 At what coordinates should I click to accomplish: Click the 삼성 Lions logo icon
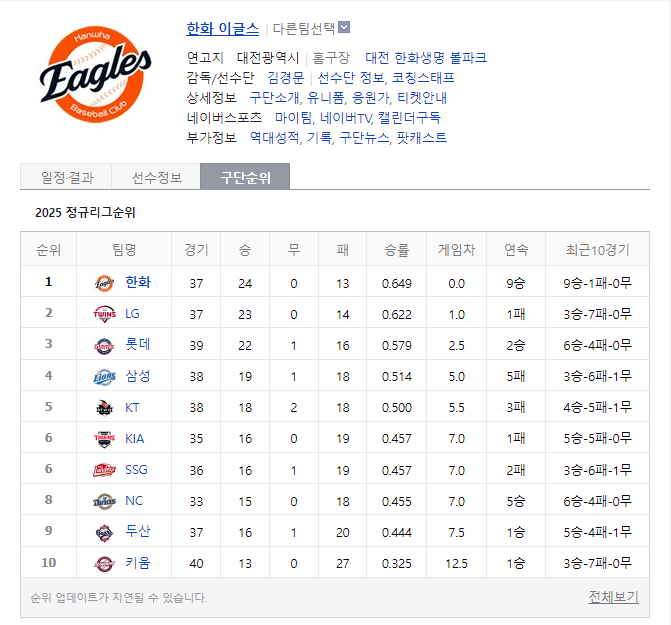click(x=104, y=377)
